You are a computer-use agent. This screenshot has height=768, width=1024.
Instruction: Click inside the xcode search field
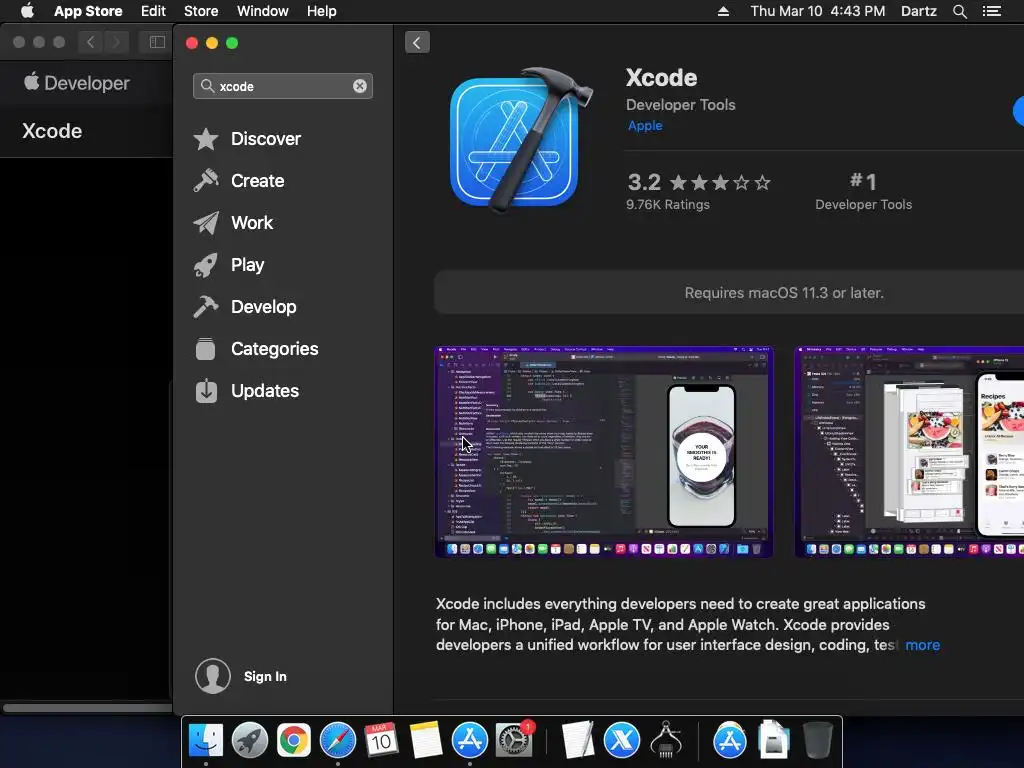point(283,86)
